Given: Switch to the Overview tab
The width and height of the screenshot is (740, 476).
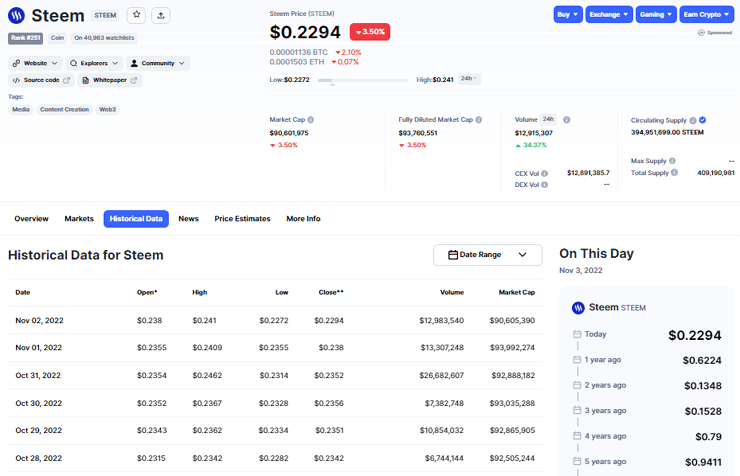Looking at the screenshot, I should [x=31, y=219].
